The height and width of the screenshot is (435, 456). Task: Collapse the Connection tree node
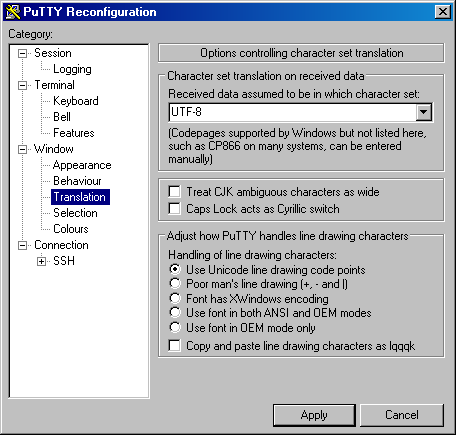[x=22, y=246]
